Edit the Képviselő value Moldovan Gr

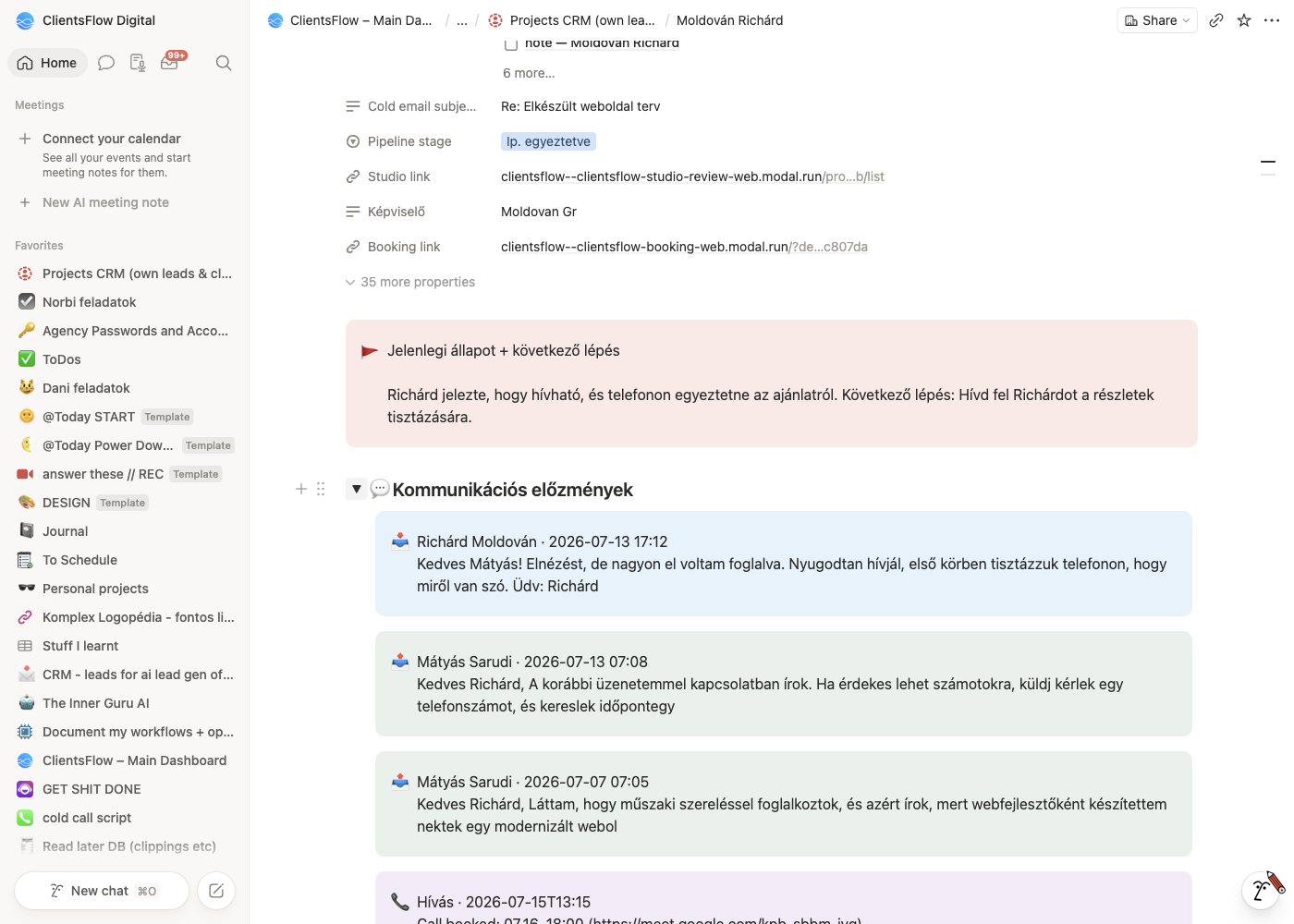[539, 212]
